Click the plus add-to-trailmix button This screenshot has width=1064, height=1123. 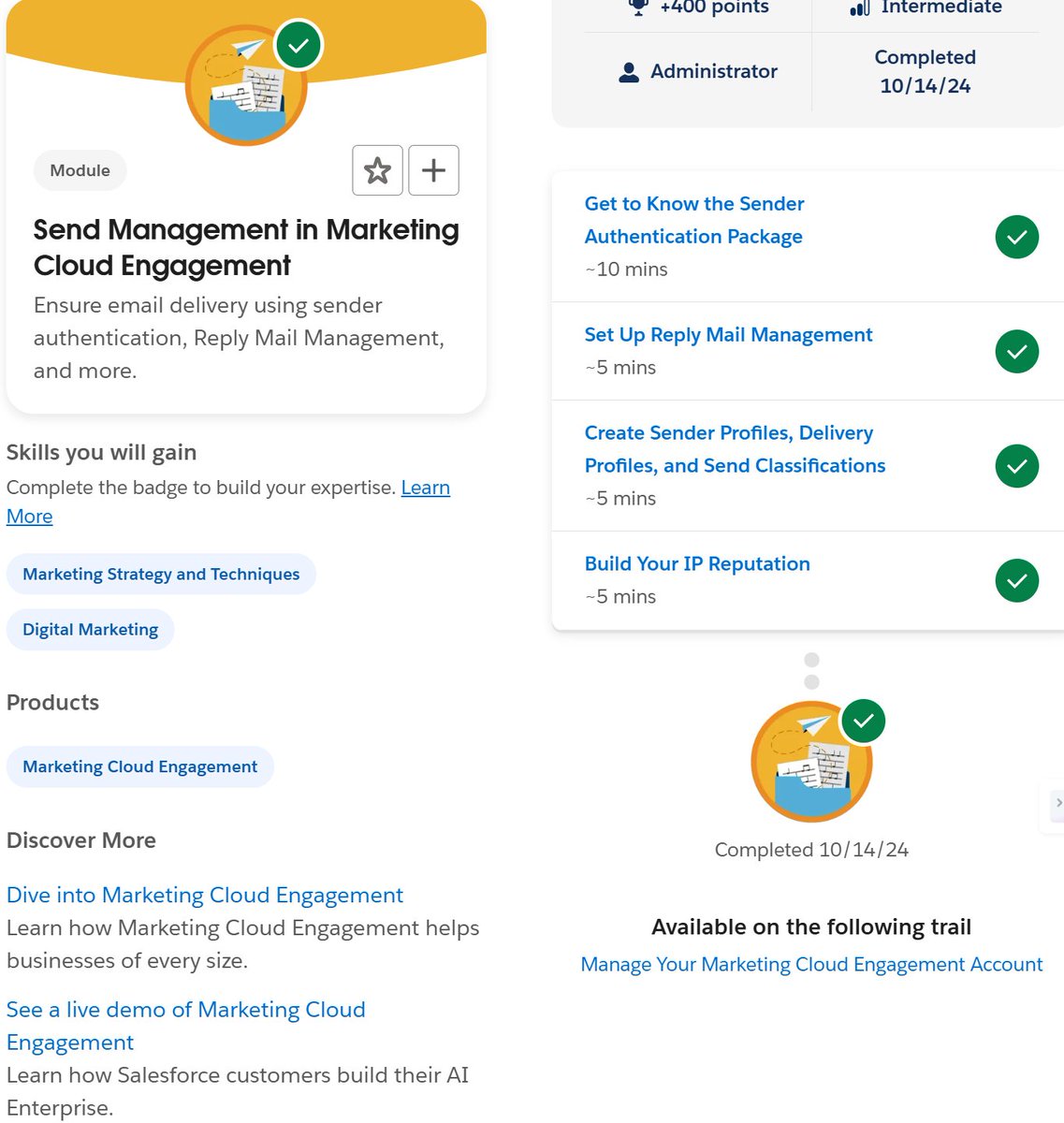[433, 170]
